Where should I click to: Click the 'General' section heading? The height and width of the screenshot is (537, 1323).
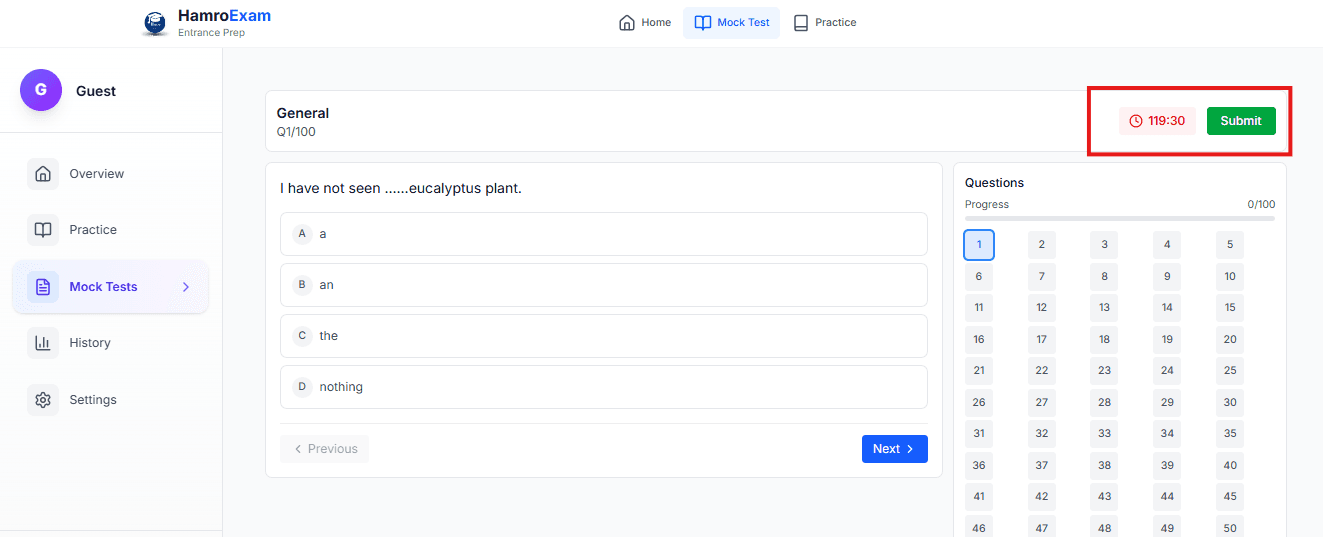(x=303, y=114)
